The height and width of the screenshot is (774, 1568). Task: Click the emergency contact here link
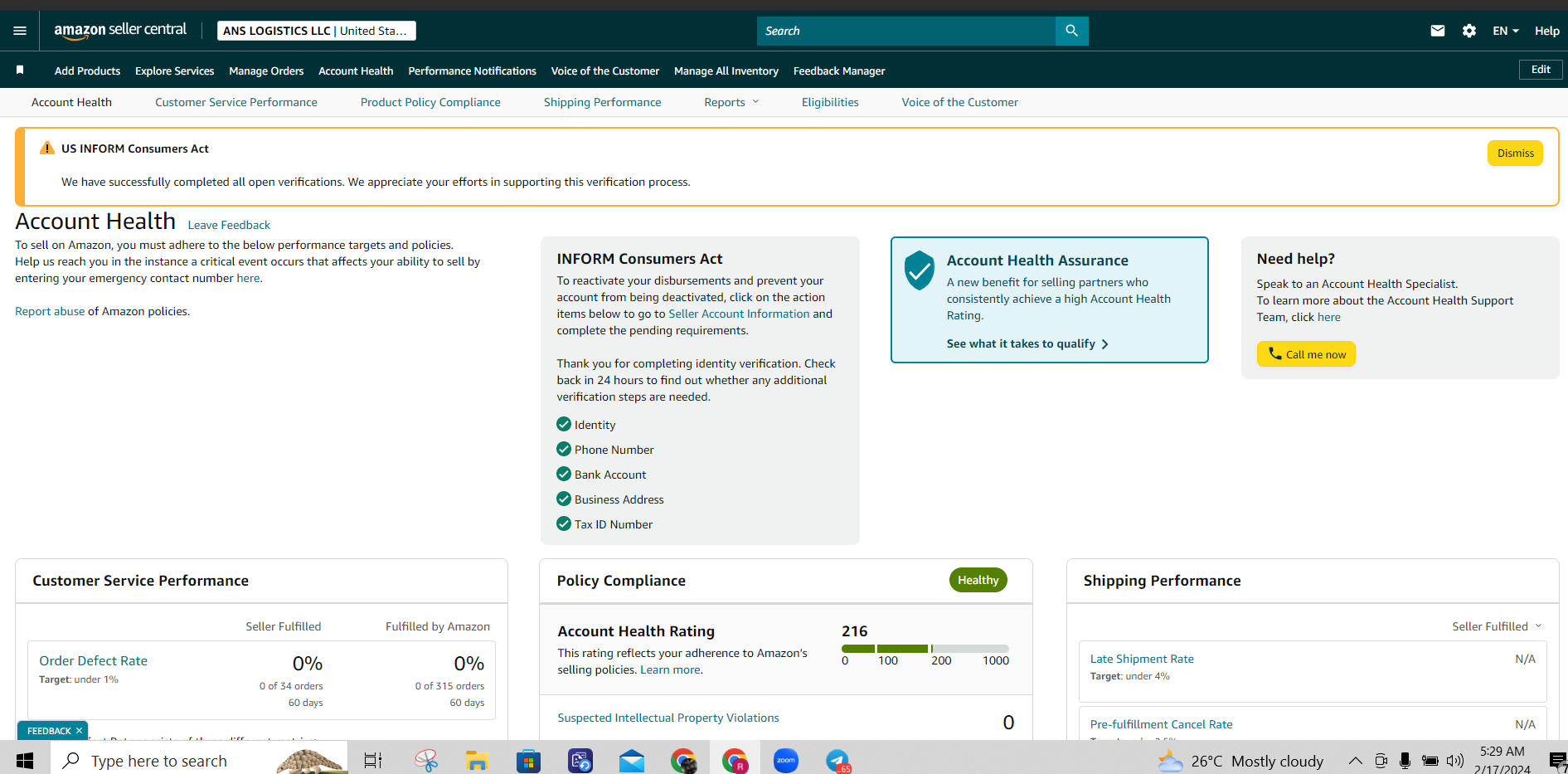click(x=248, y=278)
